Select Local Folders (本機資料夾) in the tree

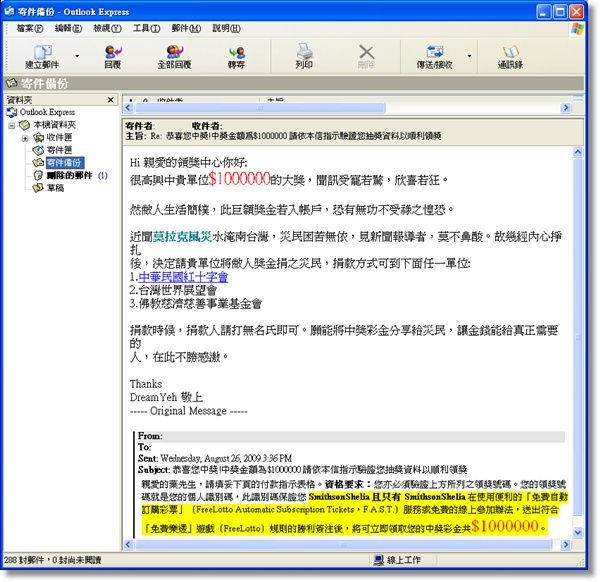[x=54, y=125]
